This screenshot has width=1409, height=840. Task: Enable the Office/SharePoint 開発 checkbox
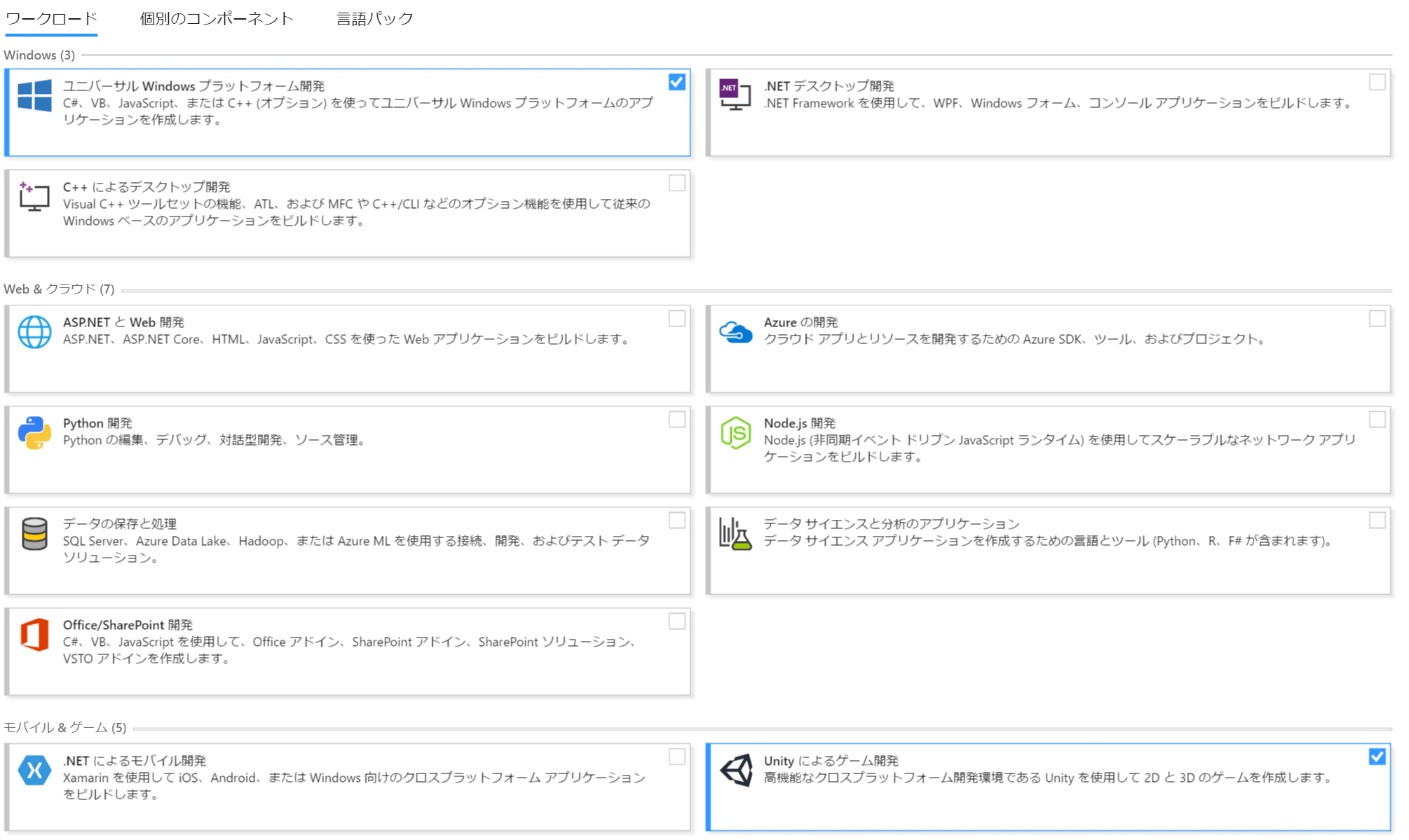coord(676,621)
